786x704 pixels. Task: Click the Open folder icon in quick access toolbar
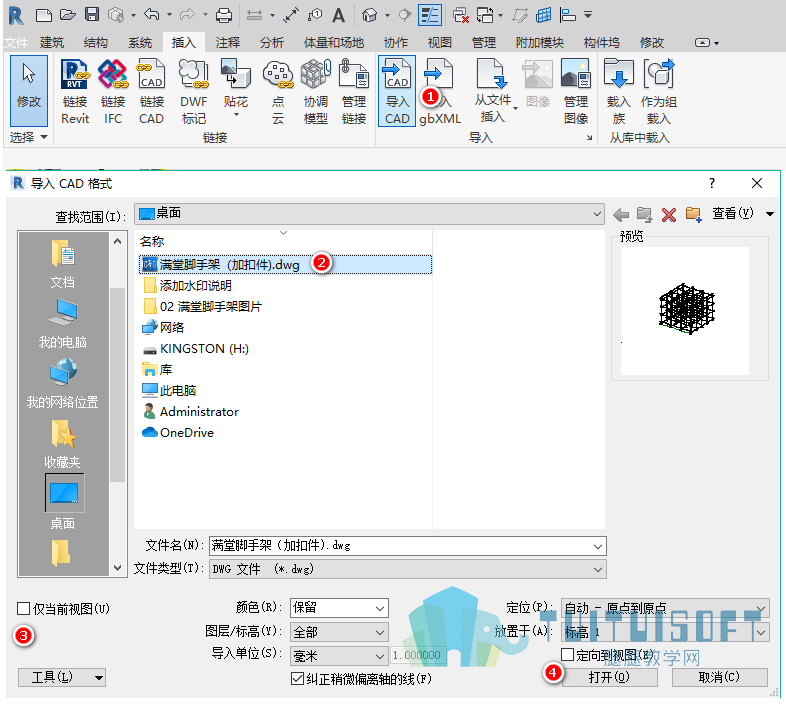click(x=68, y=15)
